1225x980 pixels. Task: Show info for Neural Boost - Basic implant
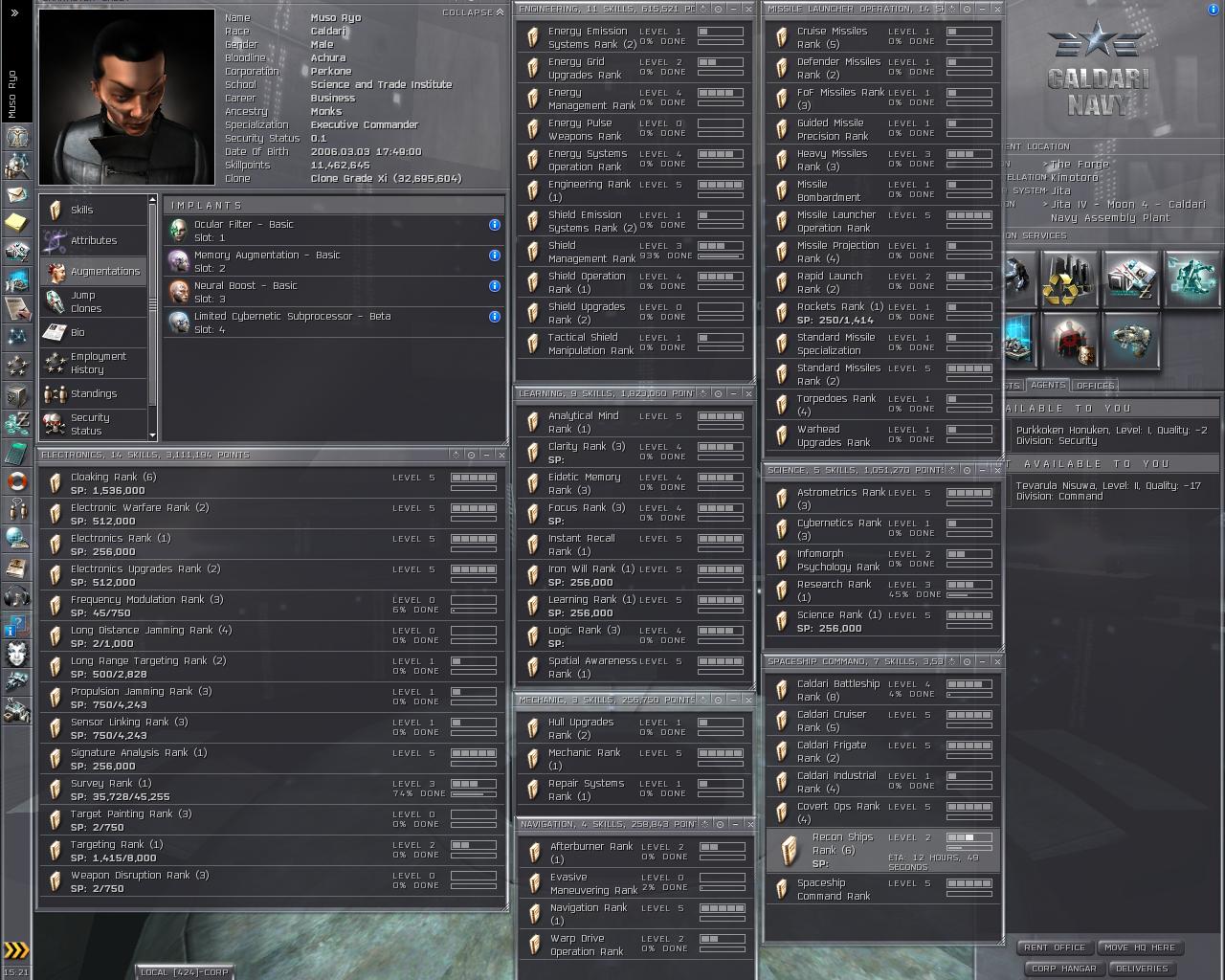pos(495,286)
